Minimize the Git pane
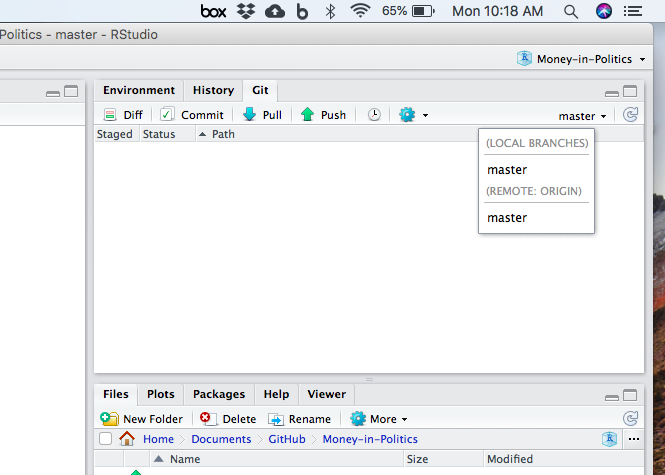Screen dimensions: 665x475 [x=612, y=93]
